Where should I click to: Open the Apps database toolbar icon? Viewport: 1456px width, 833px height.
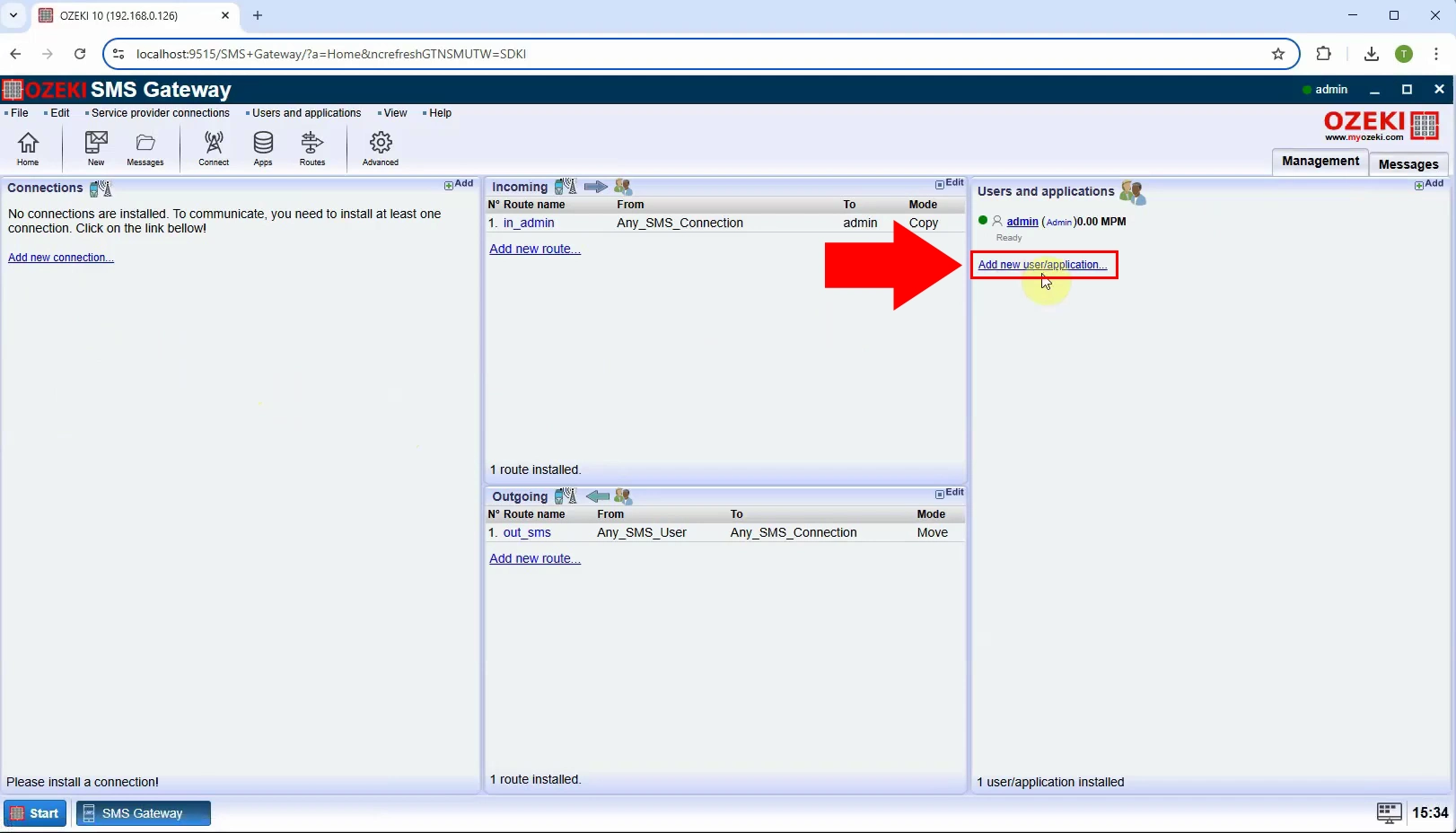[x=263, y=148]
